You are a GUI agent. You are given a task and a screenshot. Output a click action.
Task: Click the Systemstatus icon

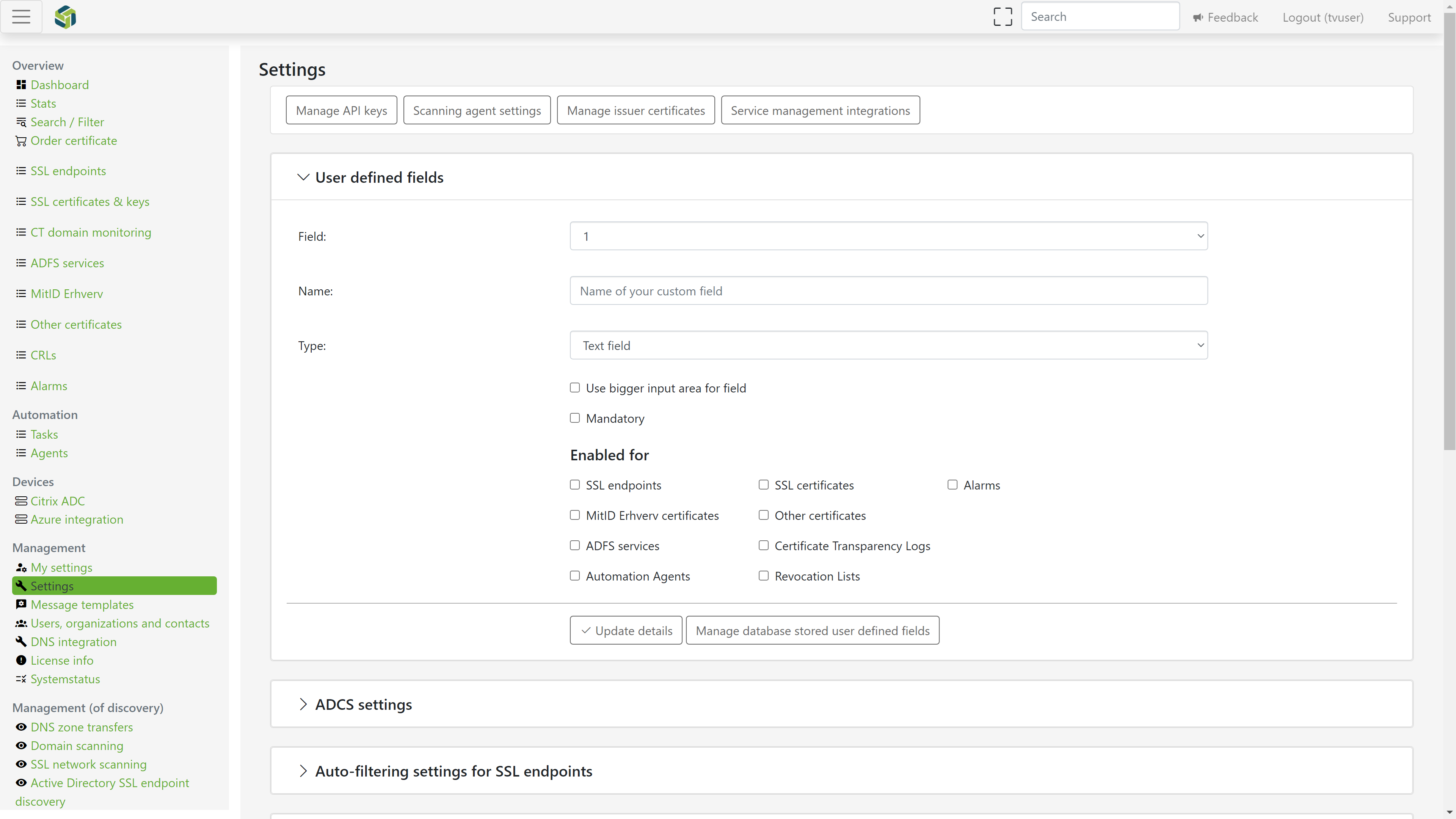pyautogui.click(x=21, y=679)
